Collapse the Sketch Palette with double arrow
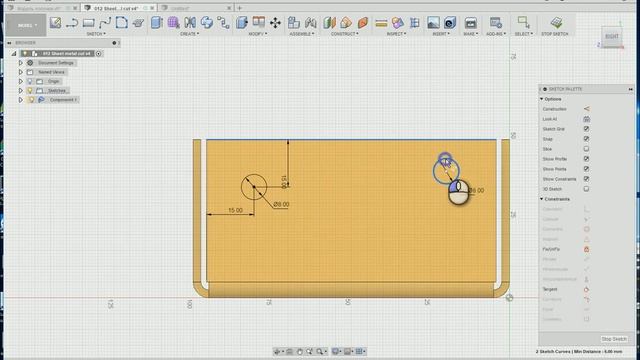Viewport: 640px width, 360px height. tap(631, 89)
